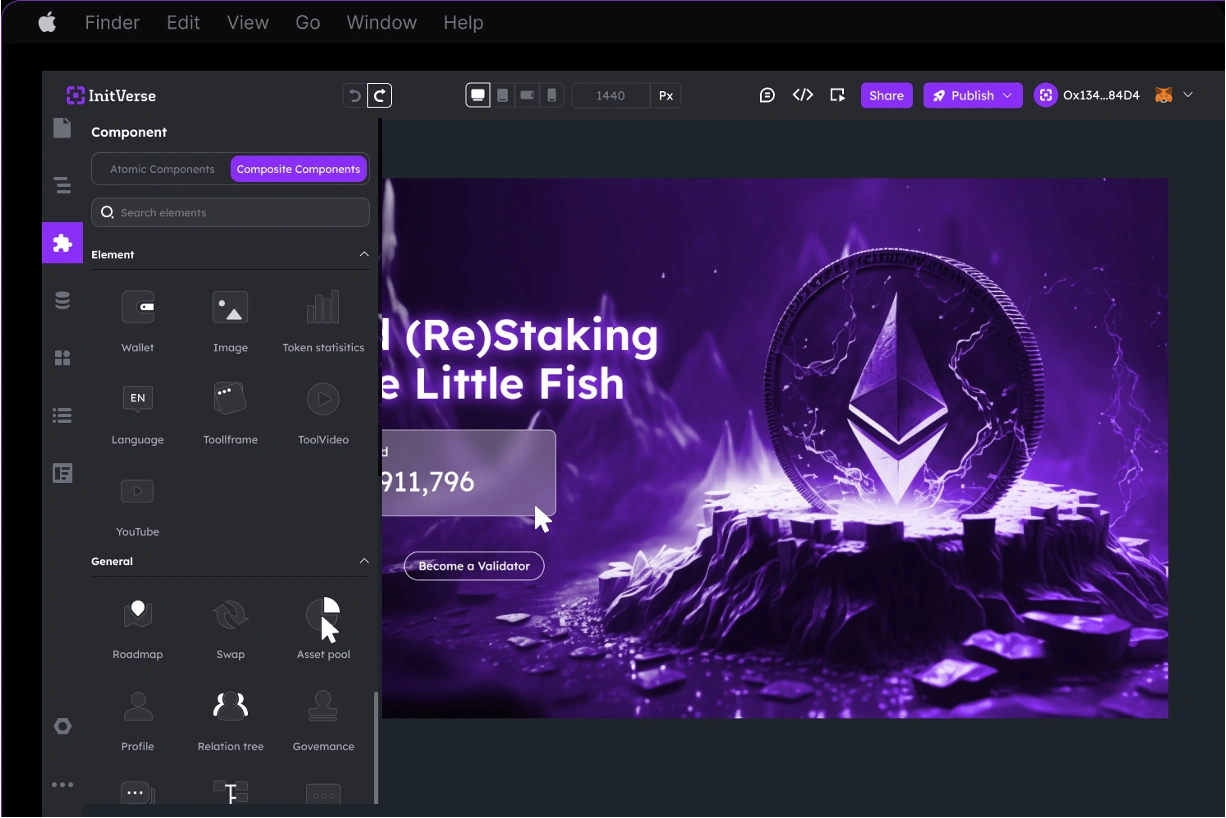Screen dimensions: 1226x818
Task: Select the Image component
Action: (x=230, y=320)
